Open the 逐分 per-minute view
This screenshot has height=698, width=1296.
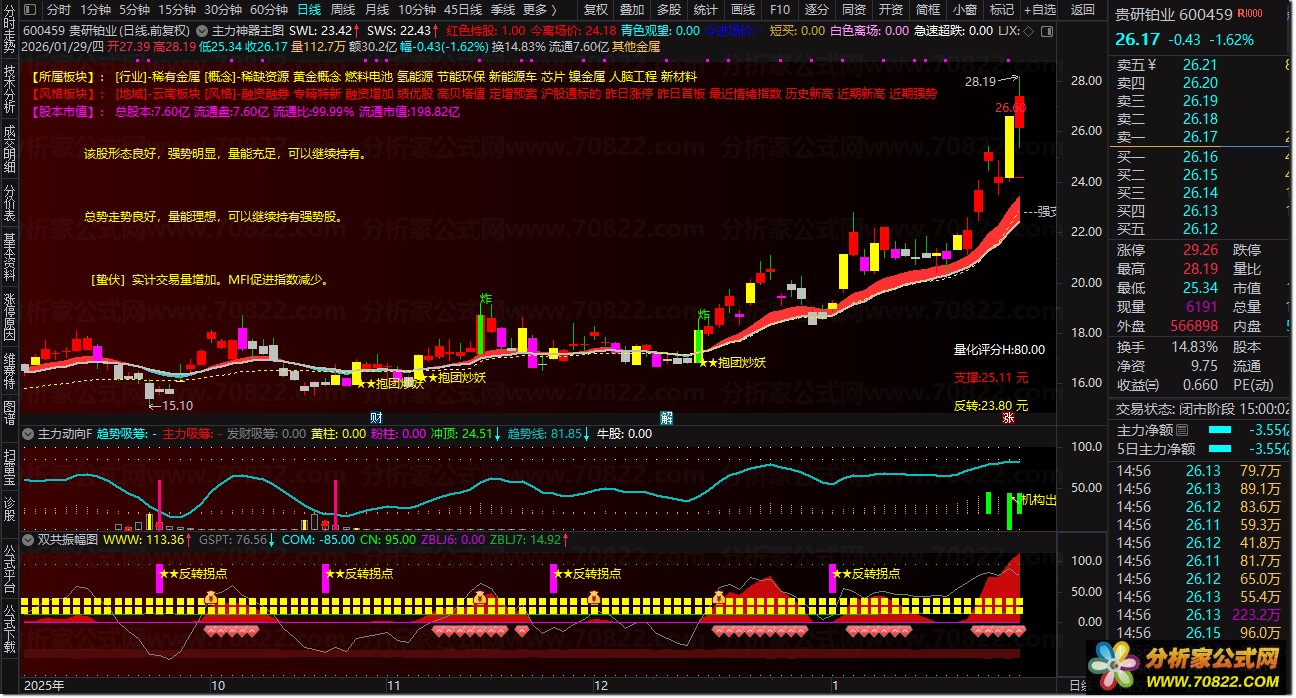816,9
